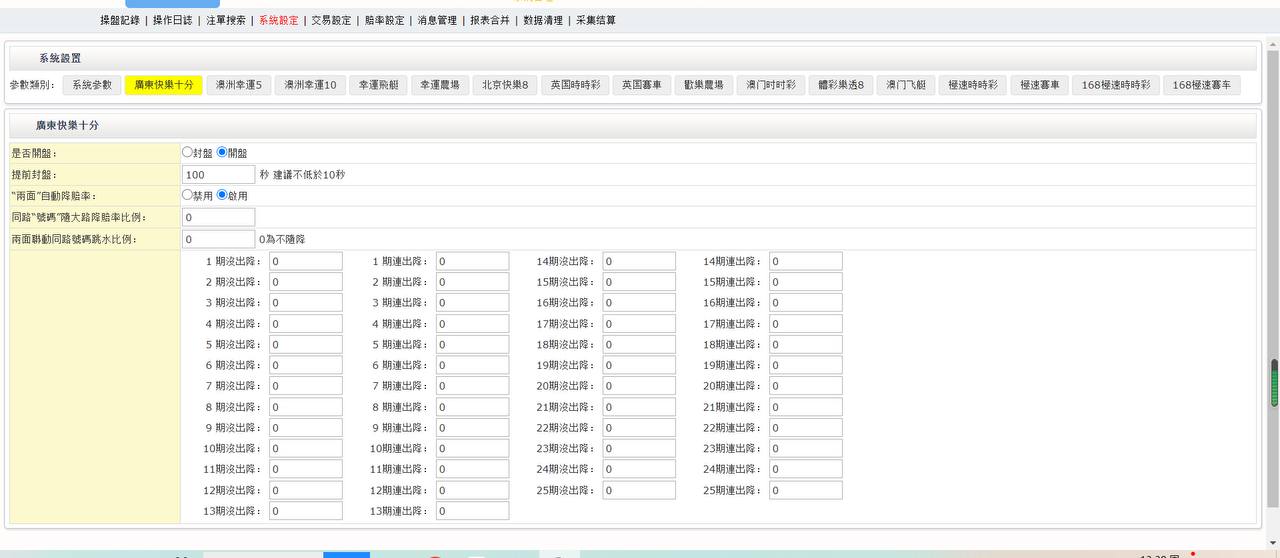Screen dimensions: 1280x558
Task: Select the 封盤 radio button
Action: pyautogui.click(x=187, y=153)
